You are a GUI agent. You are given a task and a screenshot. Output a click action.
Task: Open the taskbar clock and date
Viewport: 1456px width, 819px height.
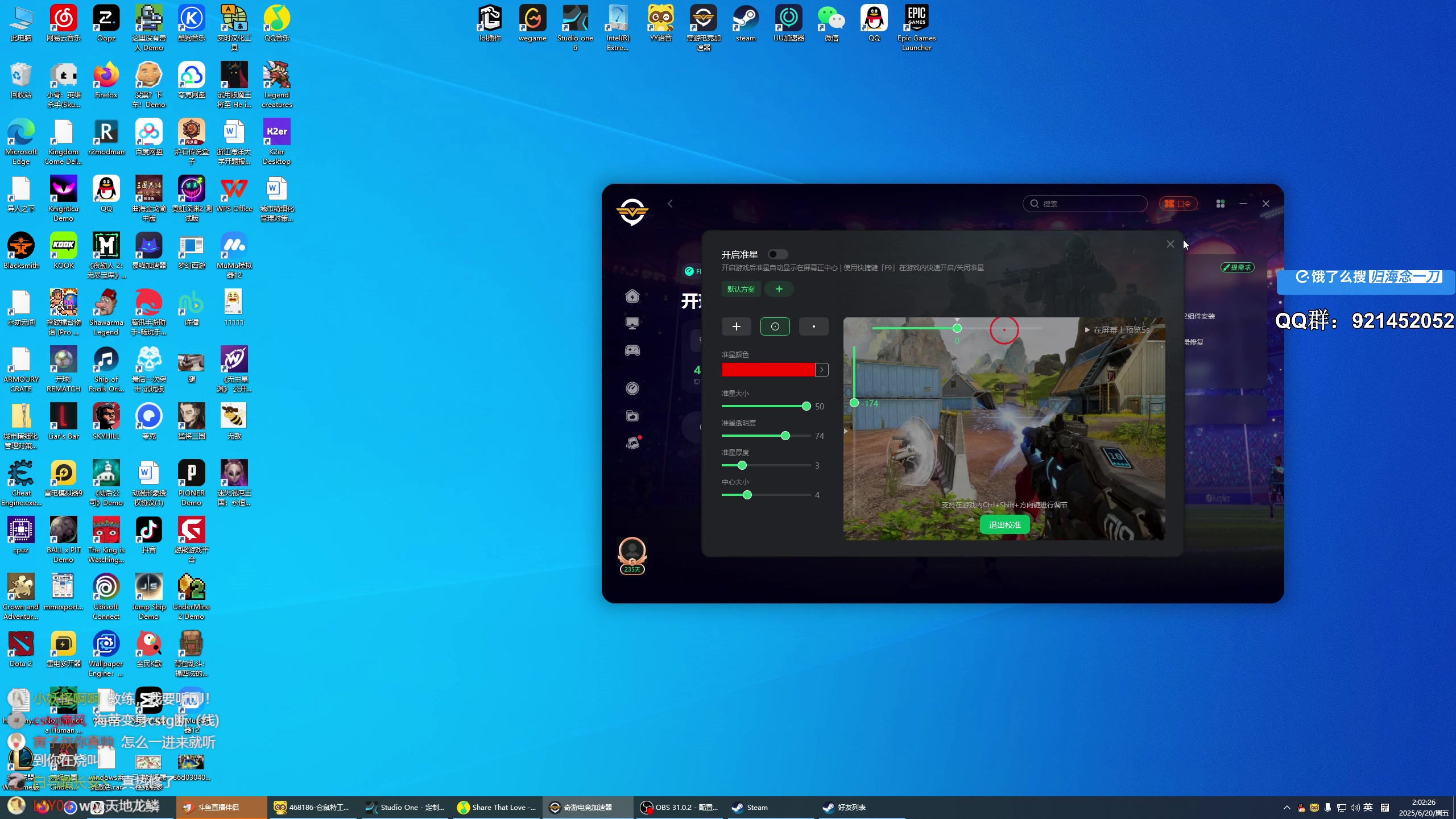1424,808
